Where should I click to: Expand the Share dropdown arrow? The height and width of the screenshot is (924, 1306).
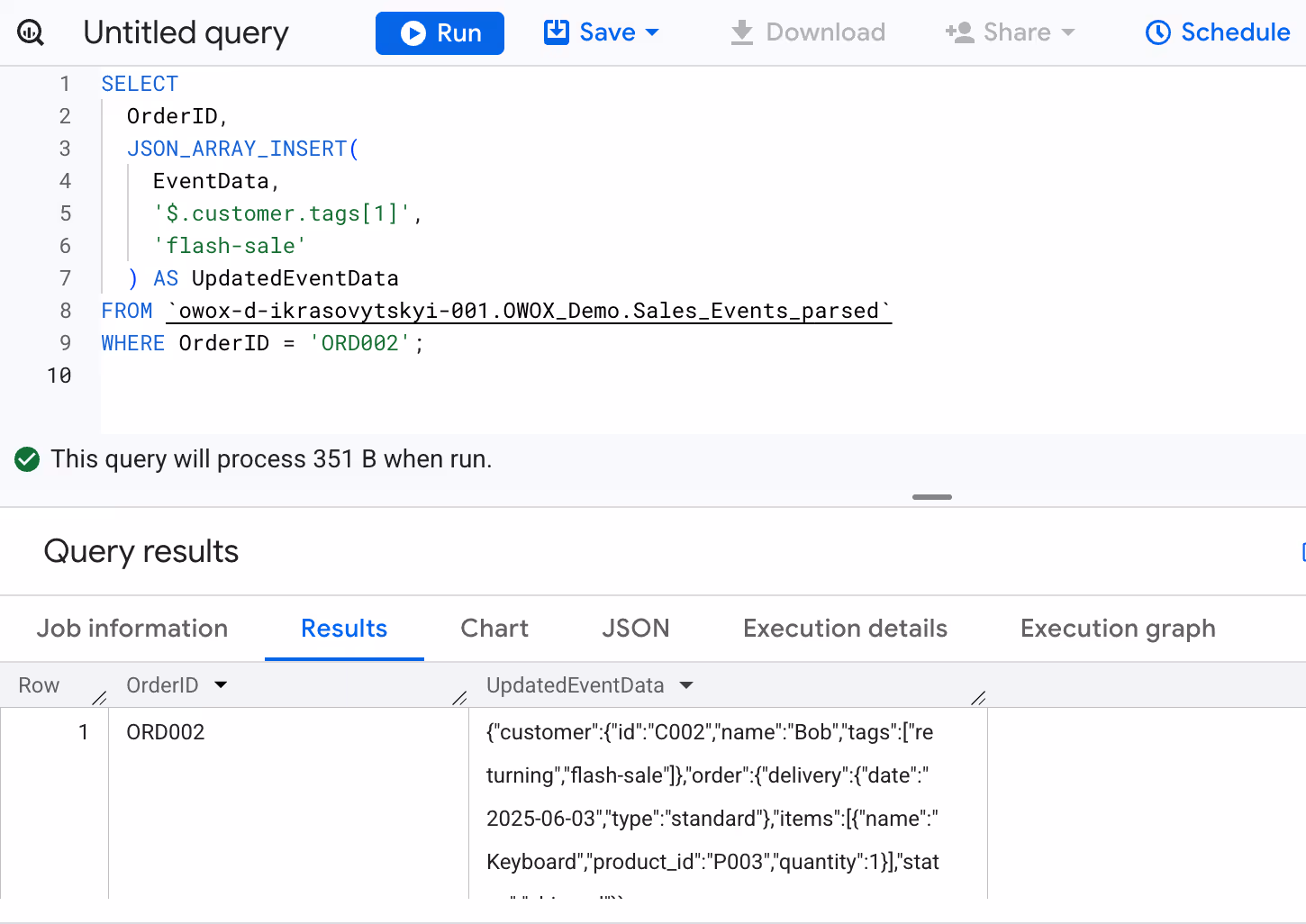tap(1069, 32)
